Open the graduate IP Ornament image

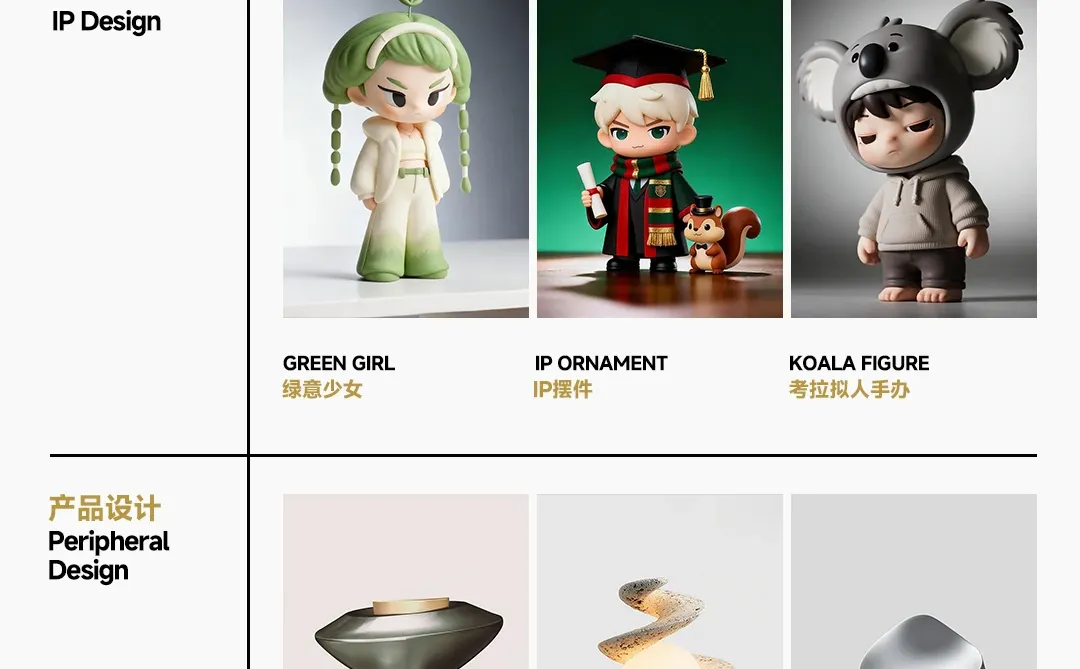[x=660, y=158]
